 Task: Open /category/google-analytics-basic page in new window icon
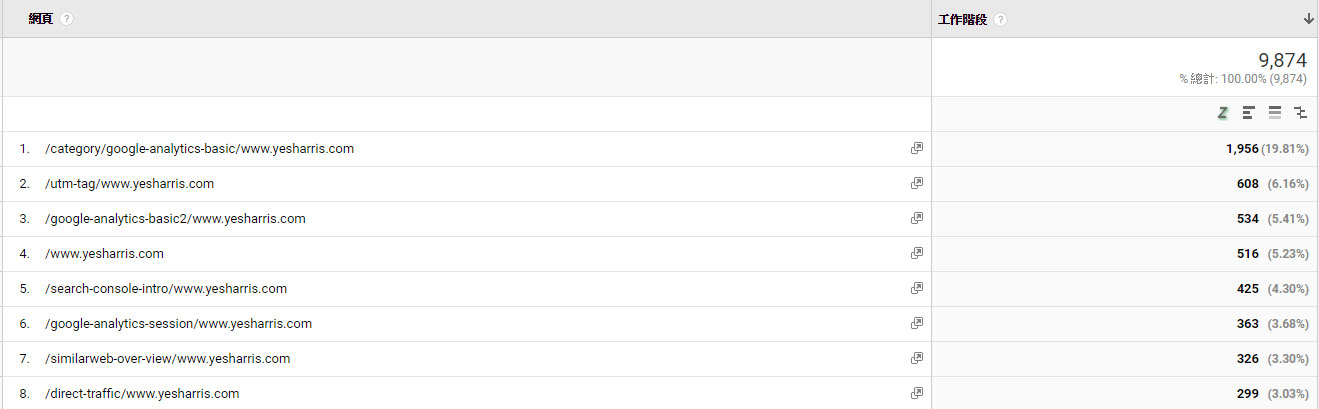916,148
